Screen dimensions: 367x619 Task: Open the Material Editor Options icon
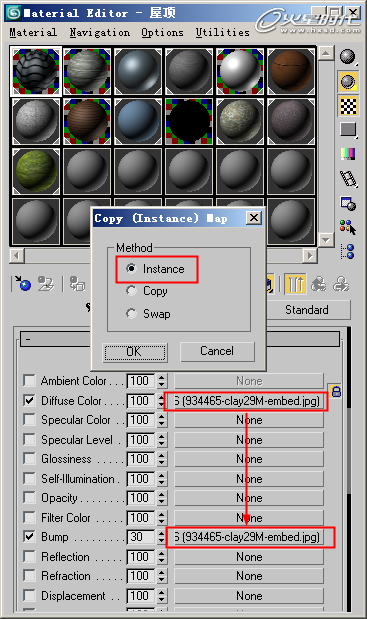(348, 204)
